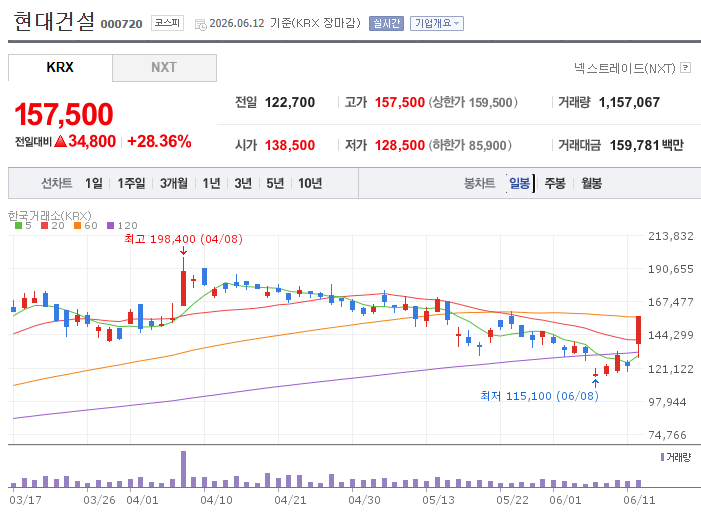Image resolution: width=701 pixels, height=514 pixels.
Task: Click the orange 60-day average legend swatch
Action: (77, 226)
